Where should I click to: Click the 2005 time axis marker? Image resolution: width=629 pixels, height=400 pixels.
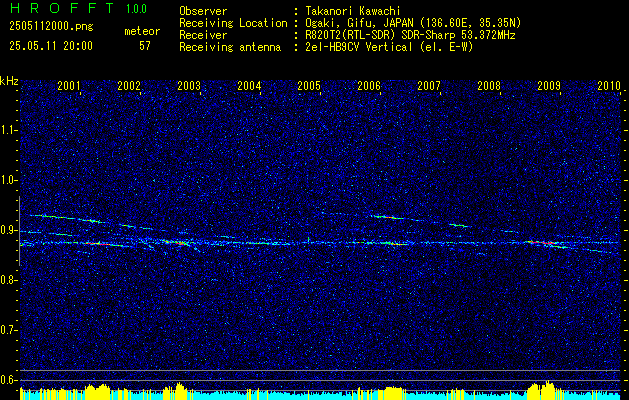(x=309, y=85)
